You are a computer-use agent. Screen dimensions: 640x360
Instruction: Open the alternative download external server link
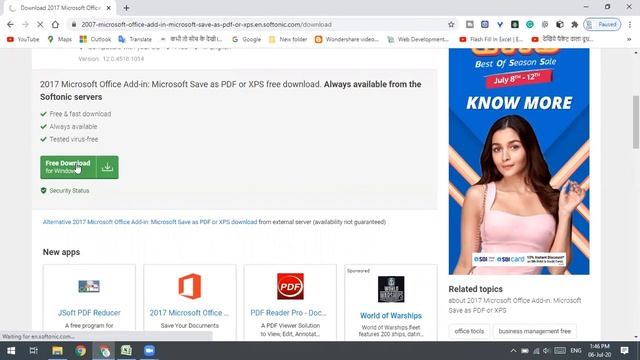coord(150,222)
